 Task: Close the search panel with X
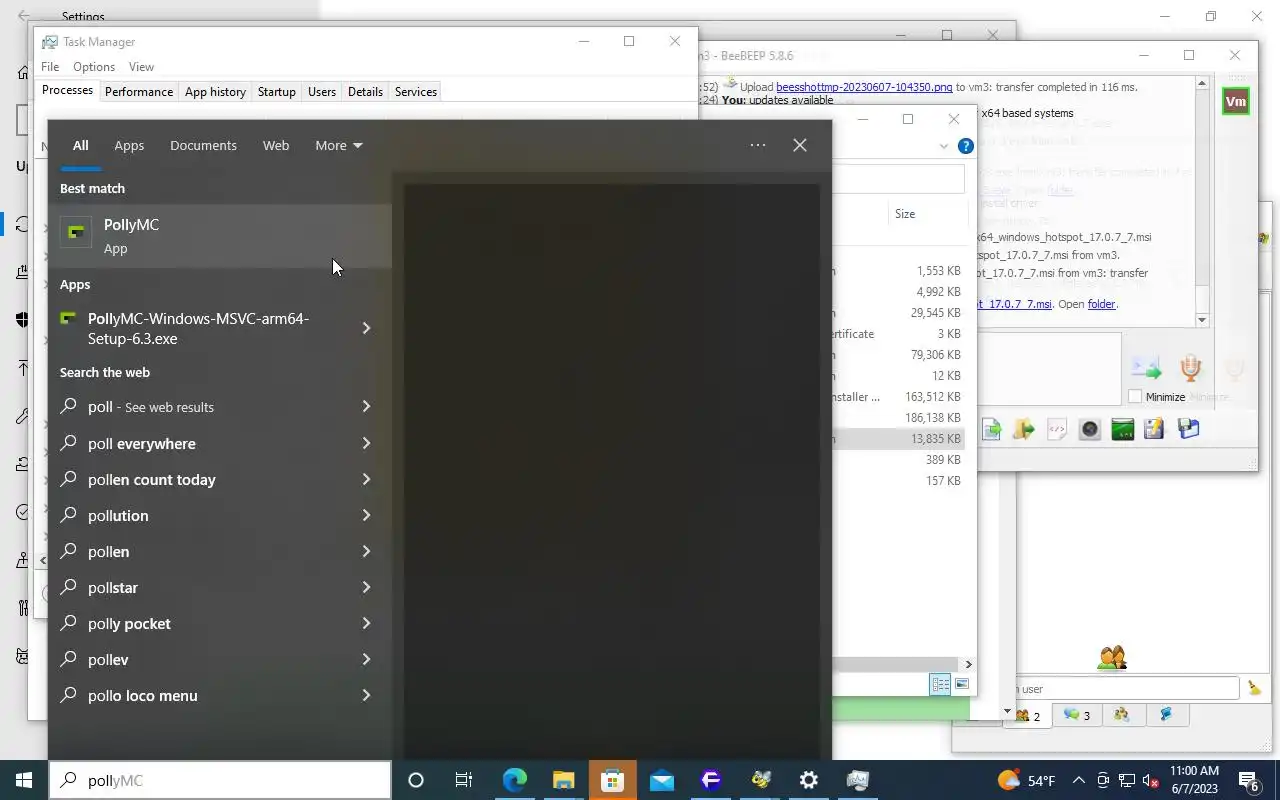point(800,145)
